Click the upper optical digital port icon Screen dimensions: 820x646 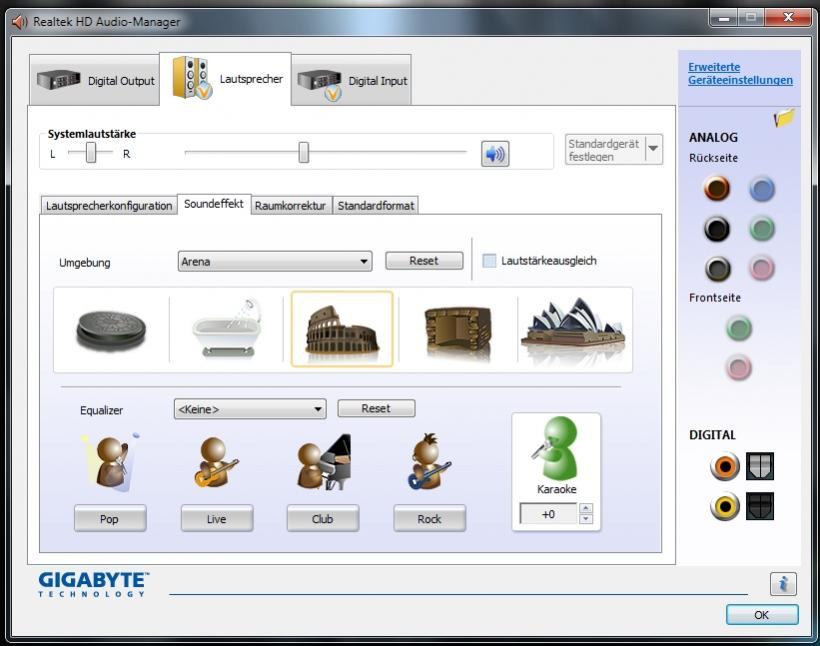[760, 466]
